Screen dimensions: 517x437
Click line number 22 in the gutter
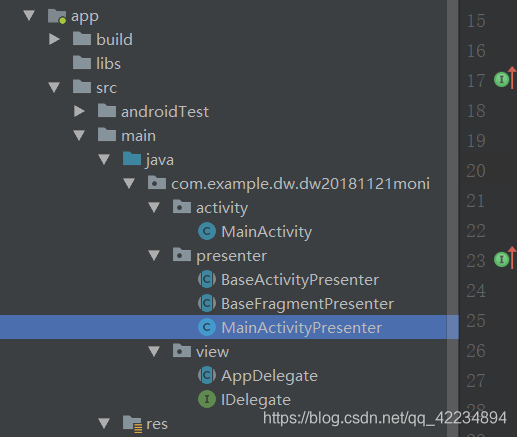pos(476,231)
